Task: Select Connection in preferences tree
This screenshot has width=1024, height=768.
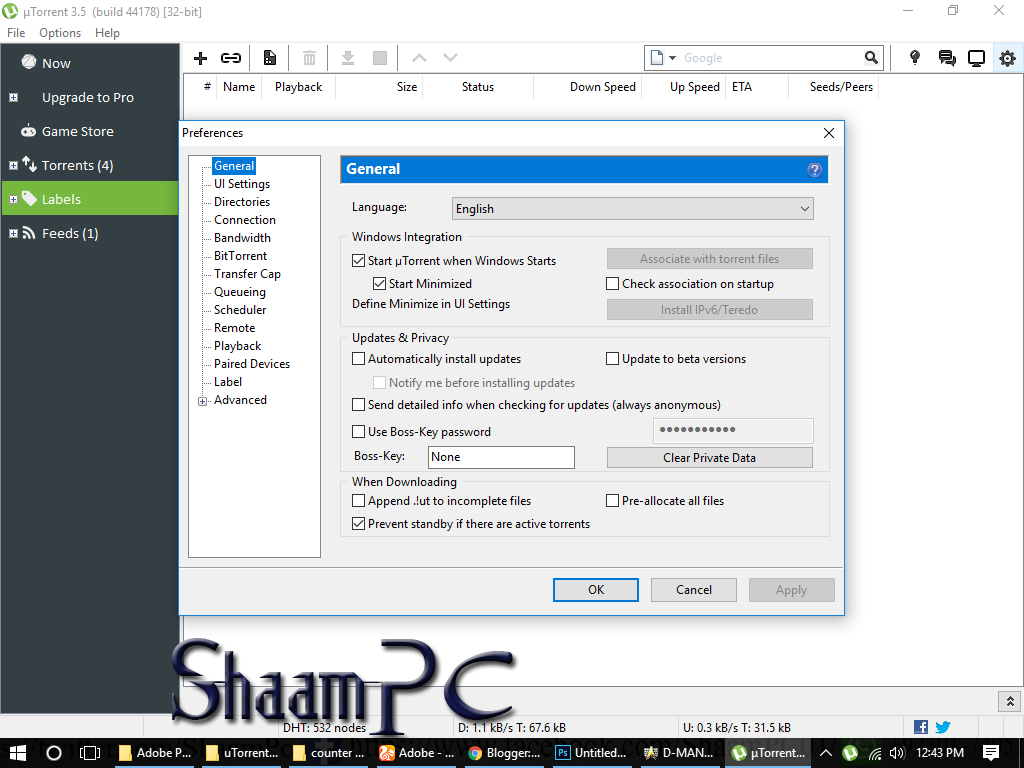Action: (245, 220)
